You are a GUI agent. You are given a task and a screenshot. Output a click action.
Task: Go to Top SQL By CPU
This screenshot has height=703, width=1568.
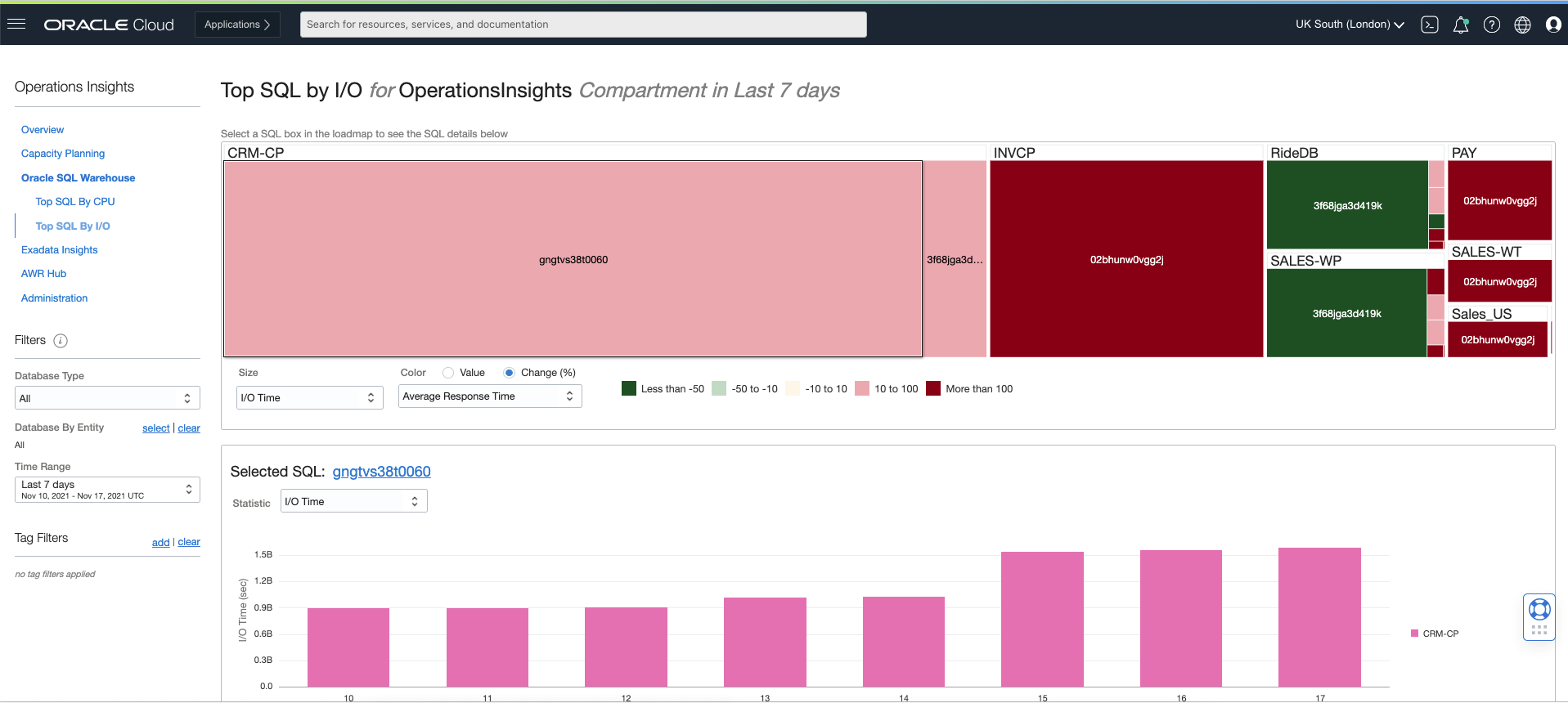pyautogui.click(x=75, y=202)
